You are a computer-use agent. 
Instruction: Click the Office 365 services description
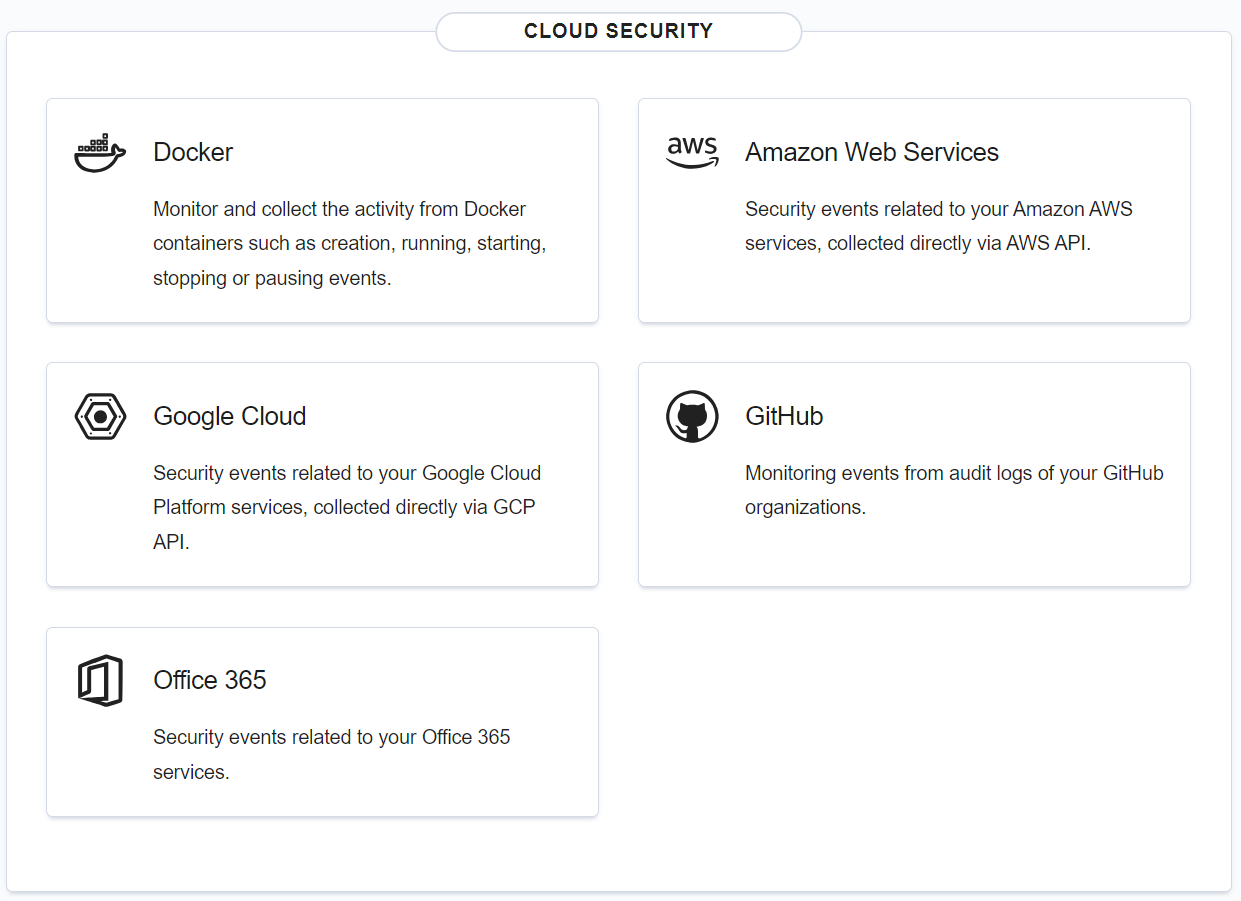click(331, 754)
